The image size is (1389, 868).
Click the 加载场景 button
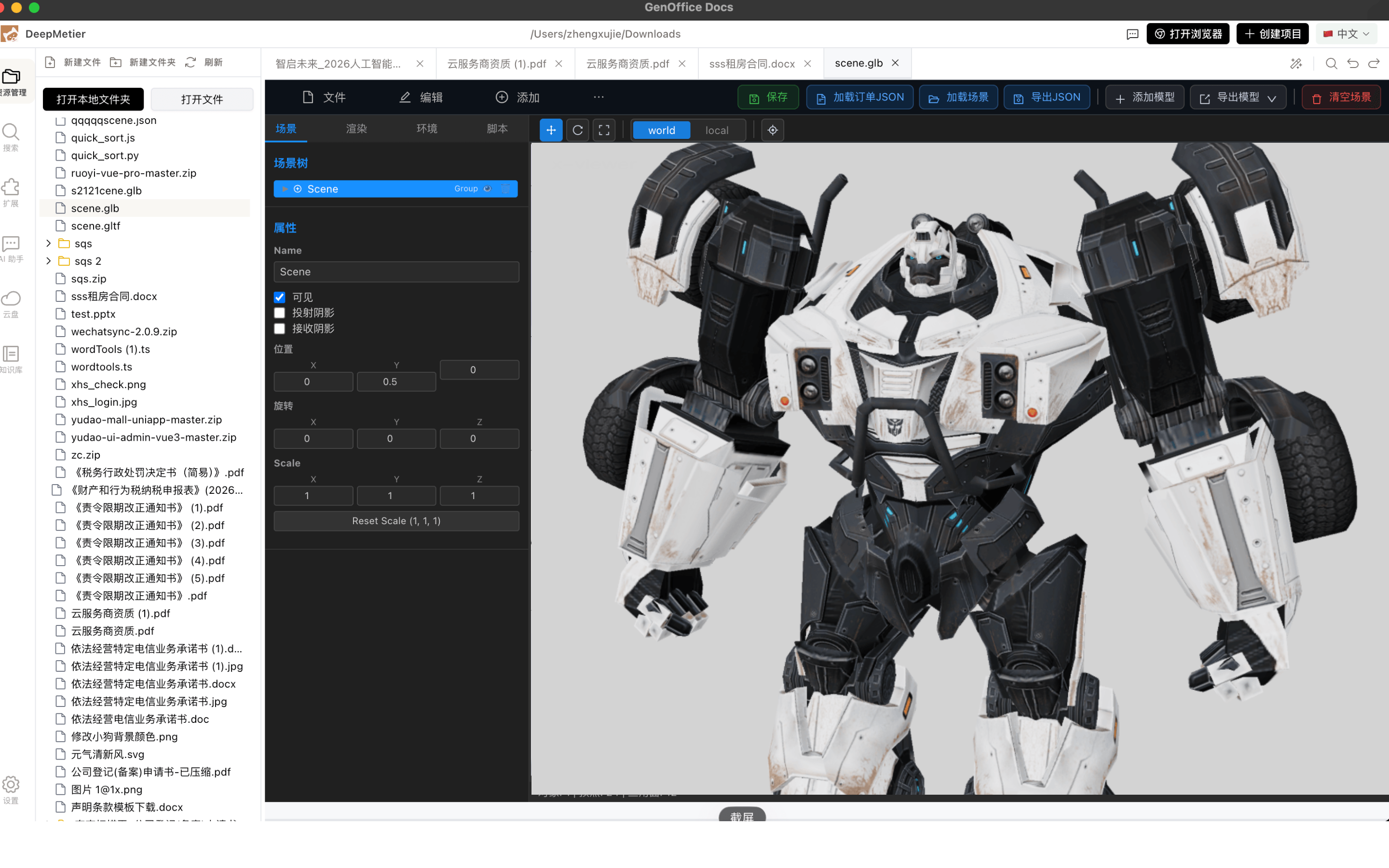click(x=958, y=97)
